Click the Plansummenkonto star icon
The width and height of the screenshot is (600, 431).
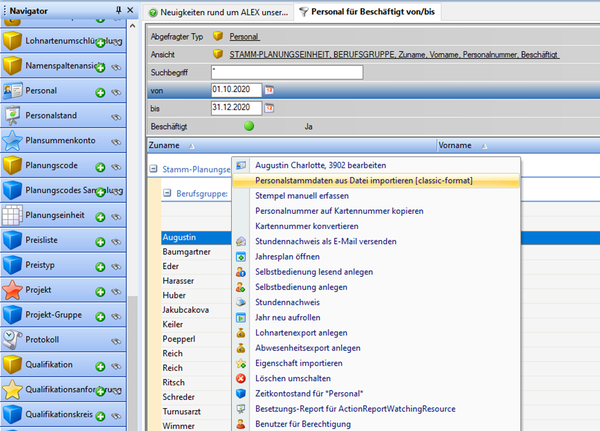click(x=12, y=141)
